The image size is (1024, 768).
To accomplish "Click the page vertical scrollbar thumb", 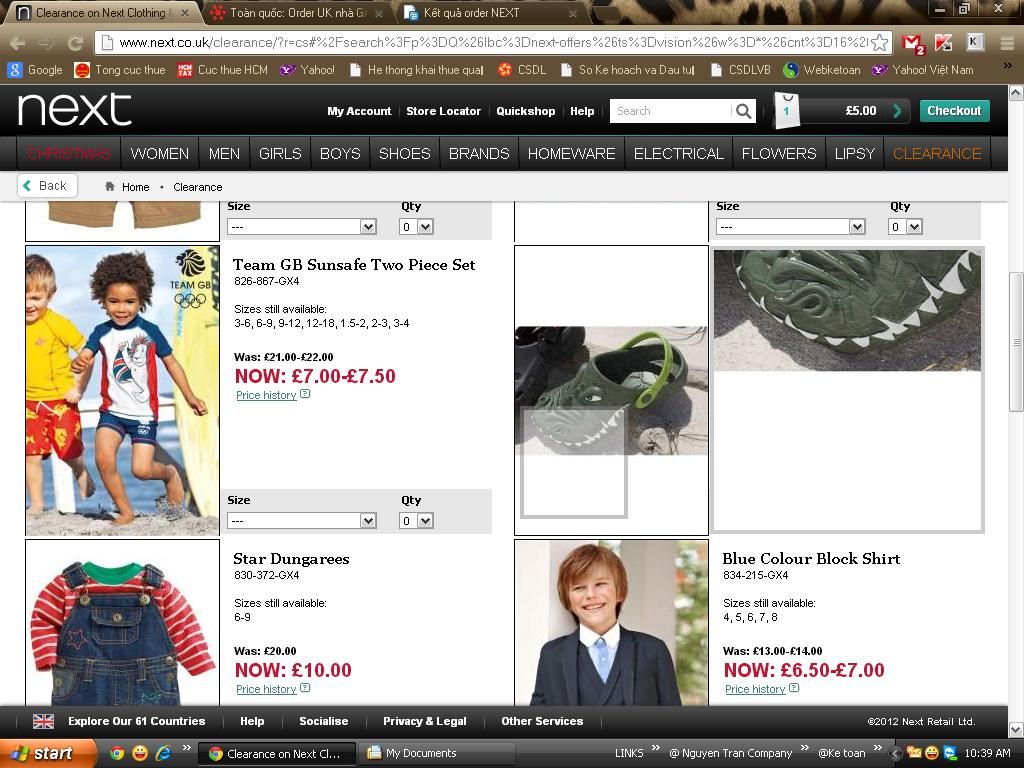I will coord(1016,342).
